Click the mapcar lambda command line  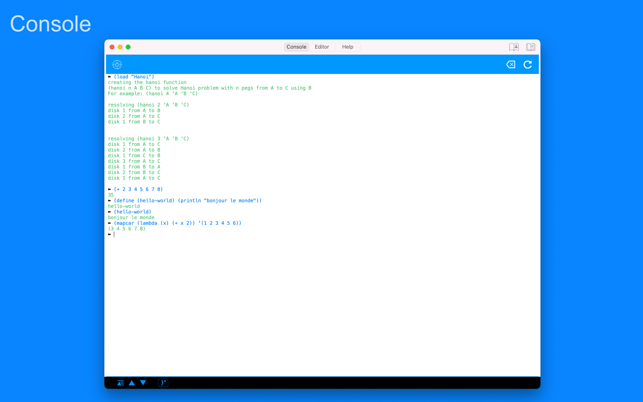point(177,223)
